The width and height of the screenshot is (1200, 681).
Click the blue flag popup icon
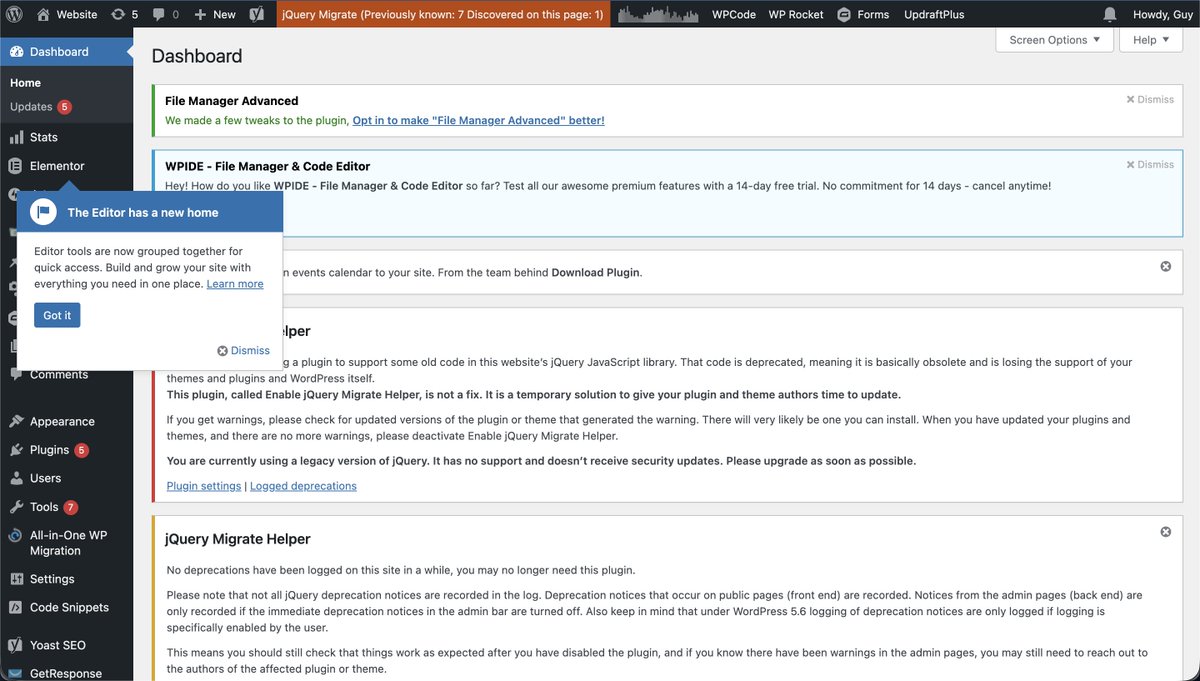[x=43, y=212]
